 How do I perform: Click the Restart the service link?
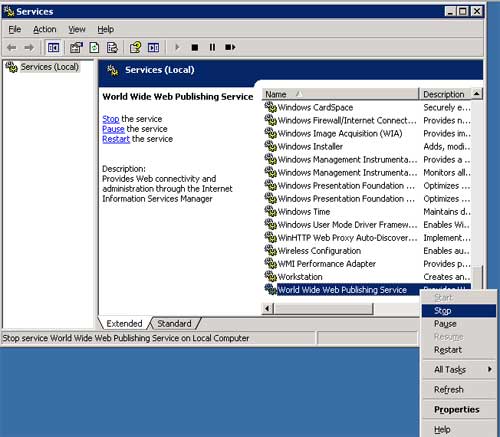116,139
